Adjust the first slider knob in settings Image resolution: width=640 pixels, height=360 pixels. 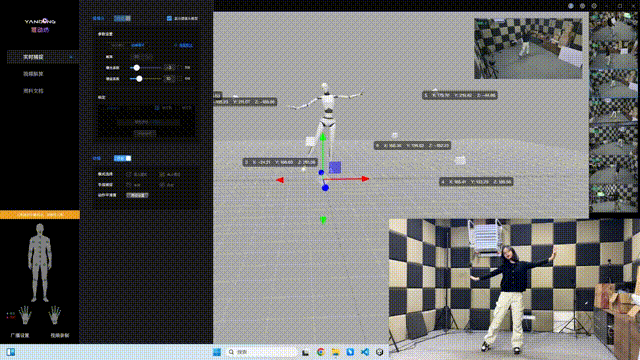pyautogui.click(x=137, y=68)
